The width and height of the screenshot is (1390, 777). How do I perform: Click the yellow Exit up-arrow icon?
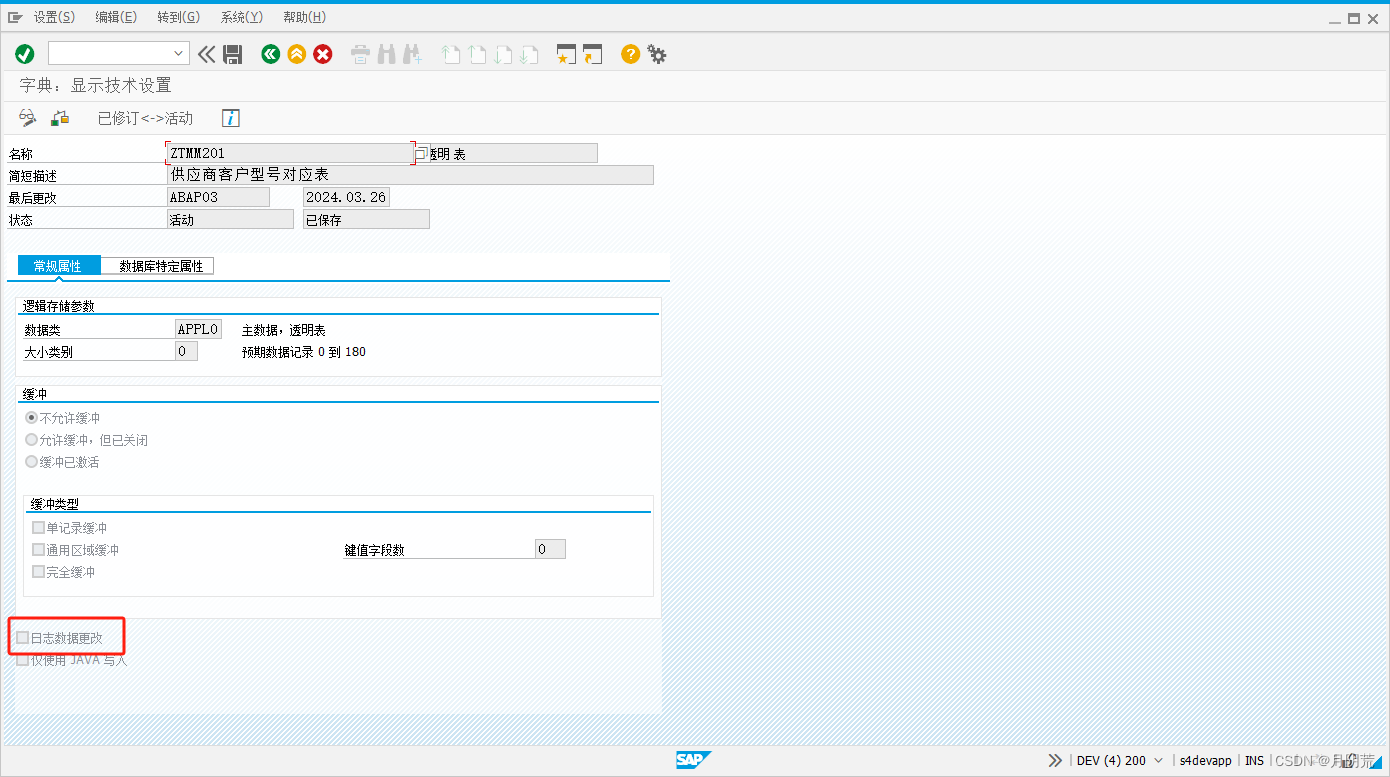tap(296, 54)
